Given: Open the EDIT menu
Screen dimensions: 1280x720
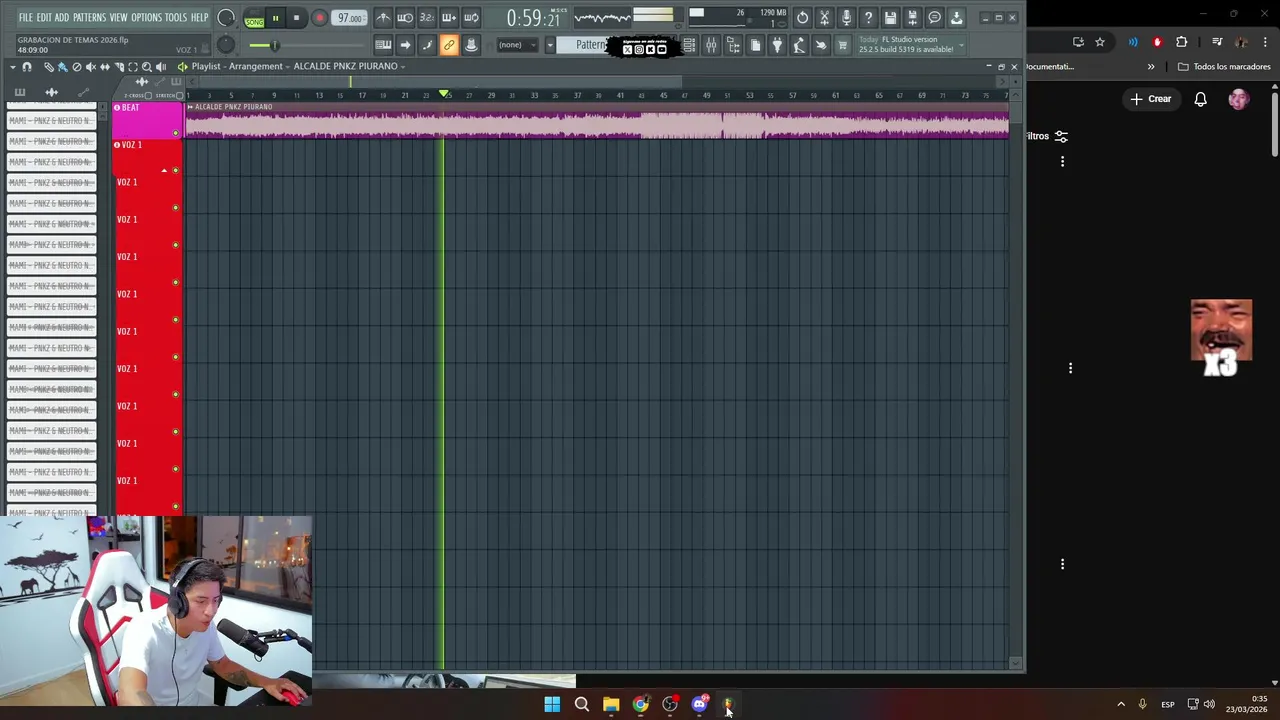Looking at the screenshot, I should pyautogui.click(x=44, y=18).
